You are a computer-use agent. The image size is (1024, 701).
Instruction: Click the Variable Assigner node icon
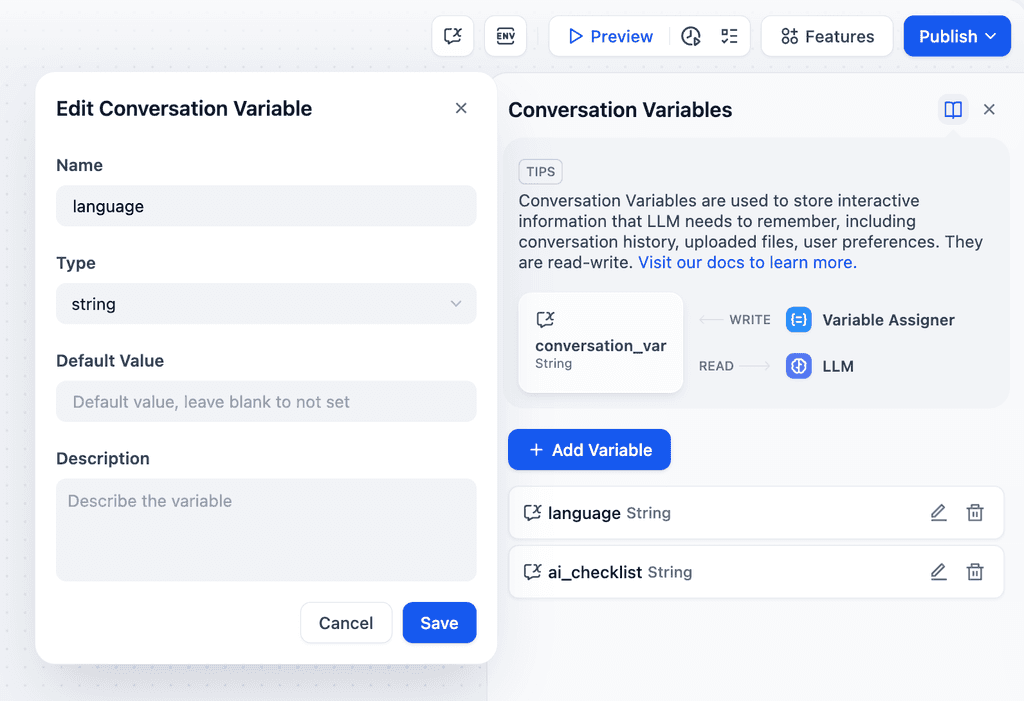tap(799, 319)
